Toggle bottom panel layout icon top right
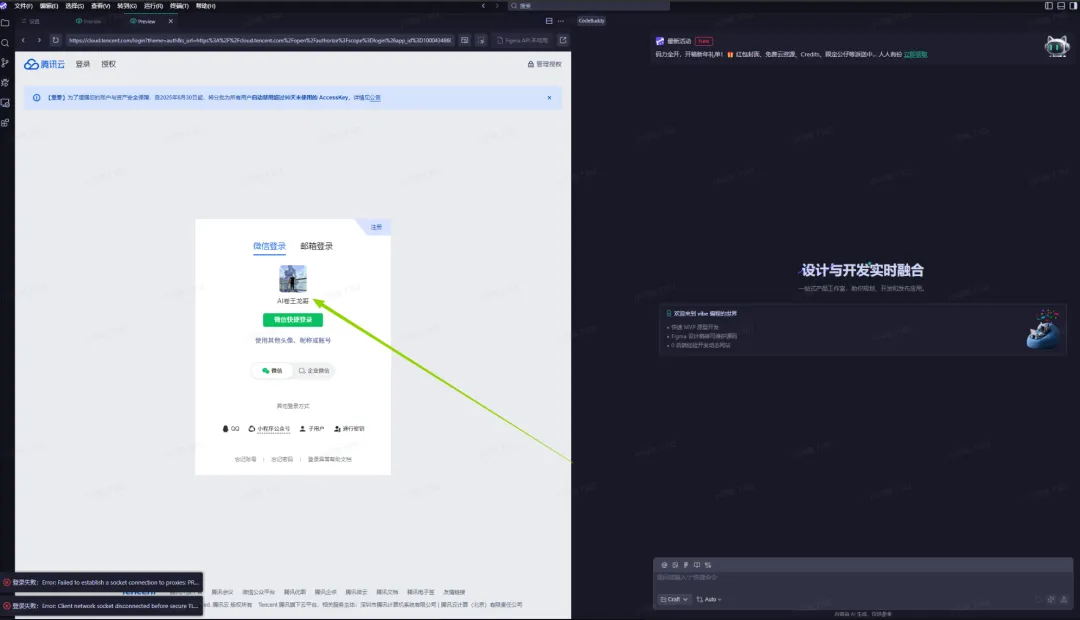Image resolution: width=1080 pixels, height=620 pixels. (x=1061, y=6)
